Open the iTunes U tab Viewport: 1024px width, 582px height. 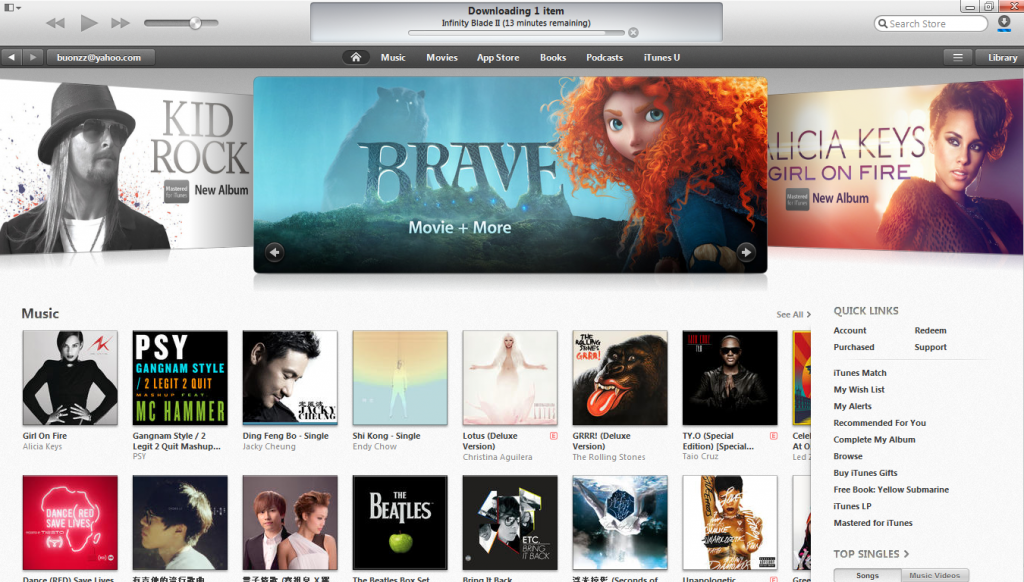(x=662, y=57)
